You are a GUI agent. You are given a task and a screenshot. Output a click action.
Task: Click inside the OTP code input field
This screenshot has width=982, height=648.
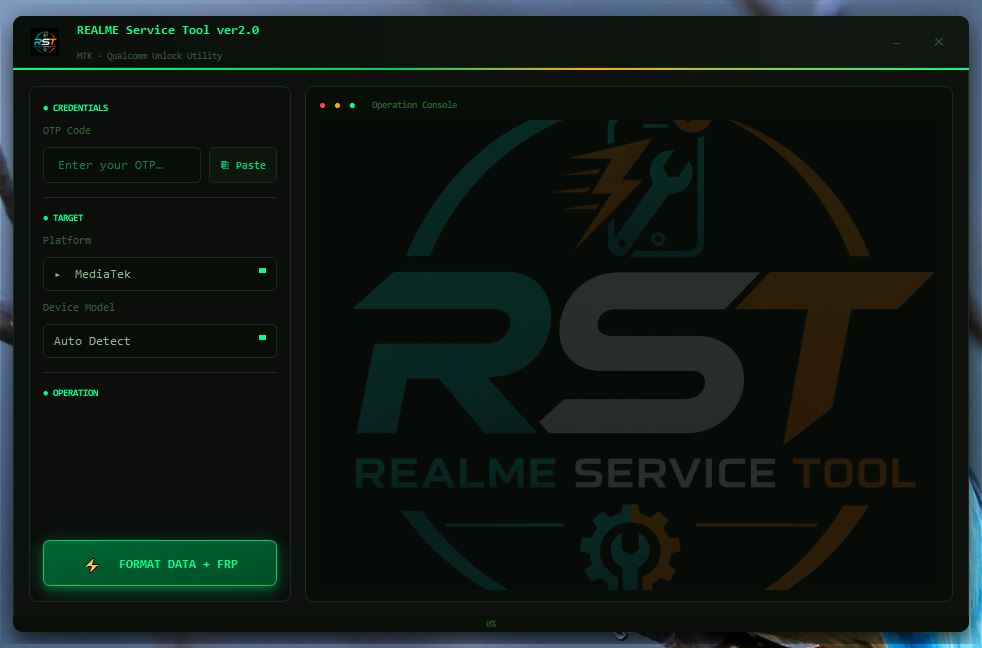click(x=122, y=165)
